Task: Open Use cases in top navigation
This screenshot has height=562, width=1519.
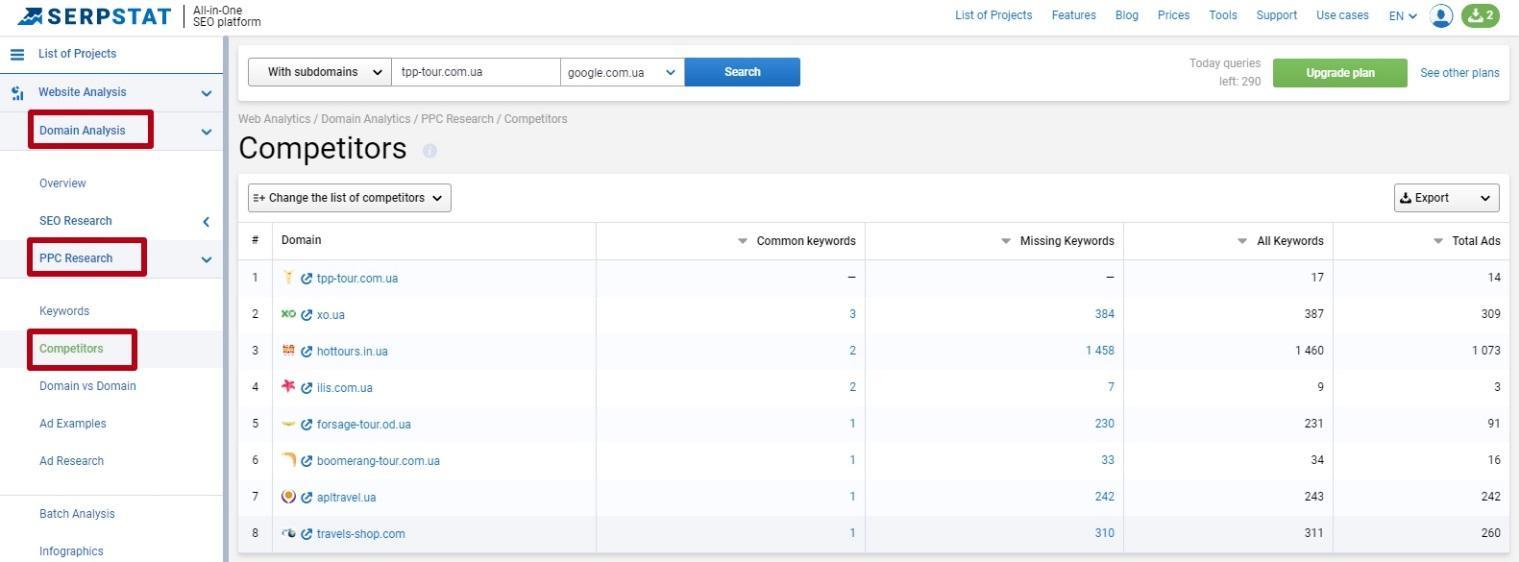Action: coord(1342,16)
